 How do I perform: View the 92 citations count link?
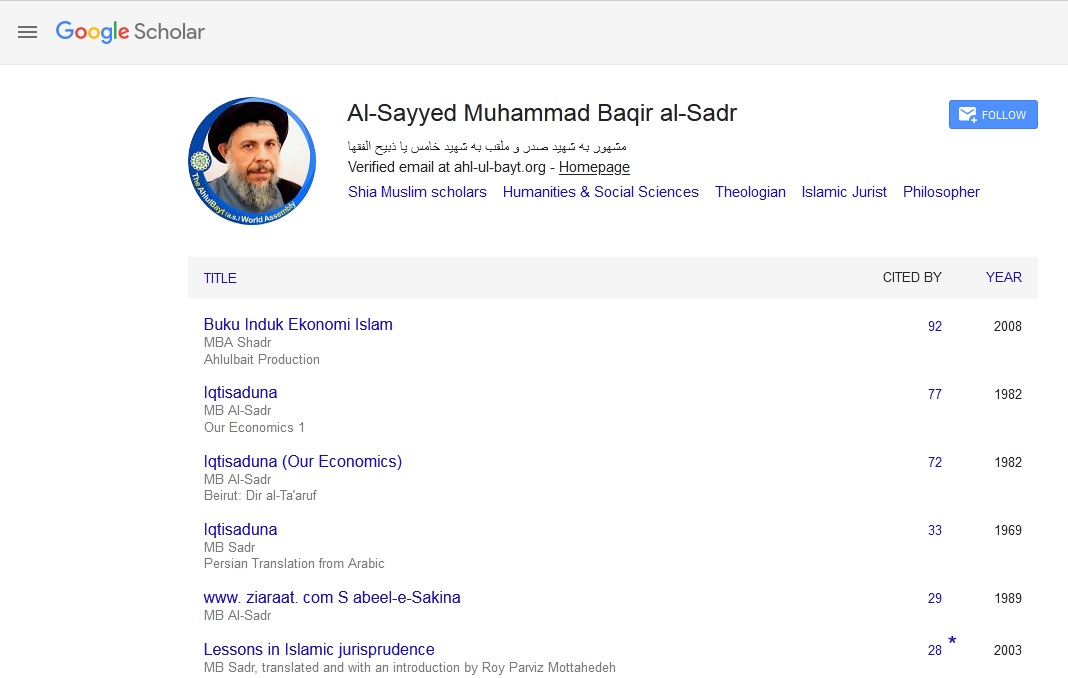935,326
